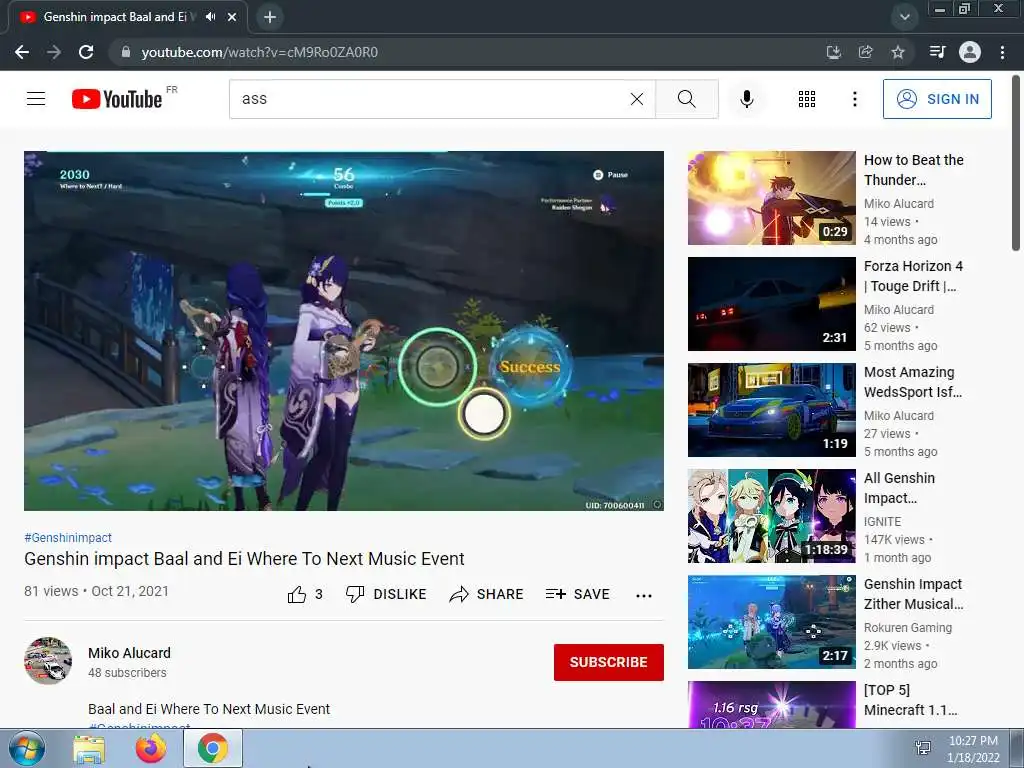Click the search magnifier button
1024x768 pixels.
686,99
